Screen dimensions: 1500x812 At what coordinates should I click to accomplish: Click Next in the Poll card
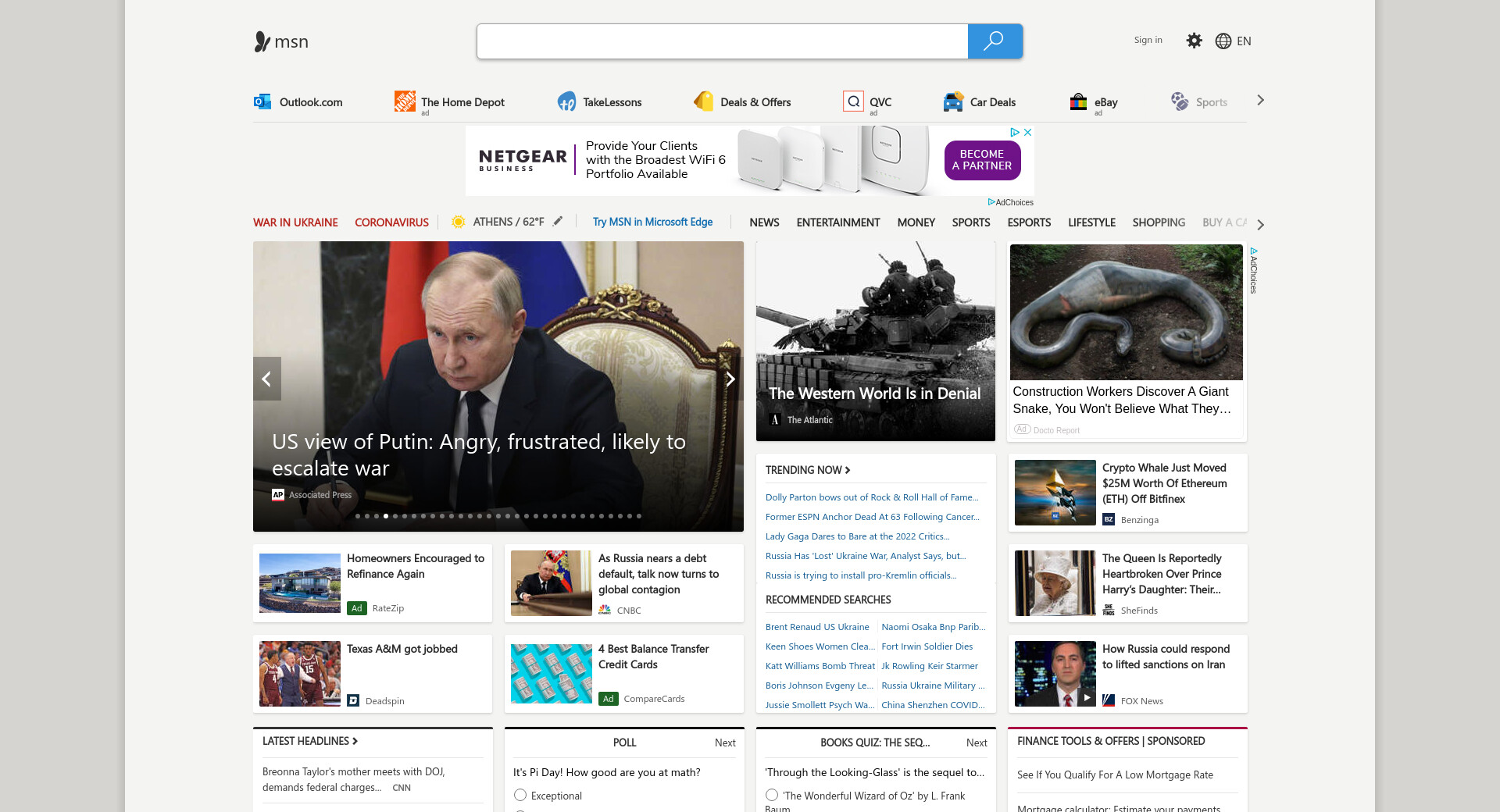pyautogui.click(x=725, y=743)
